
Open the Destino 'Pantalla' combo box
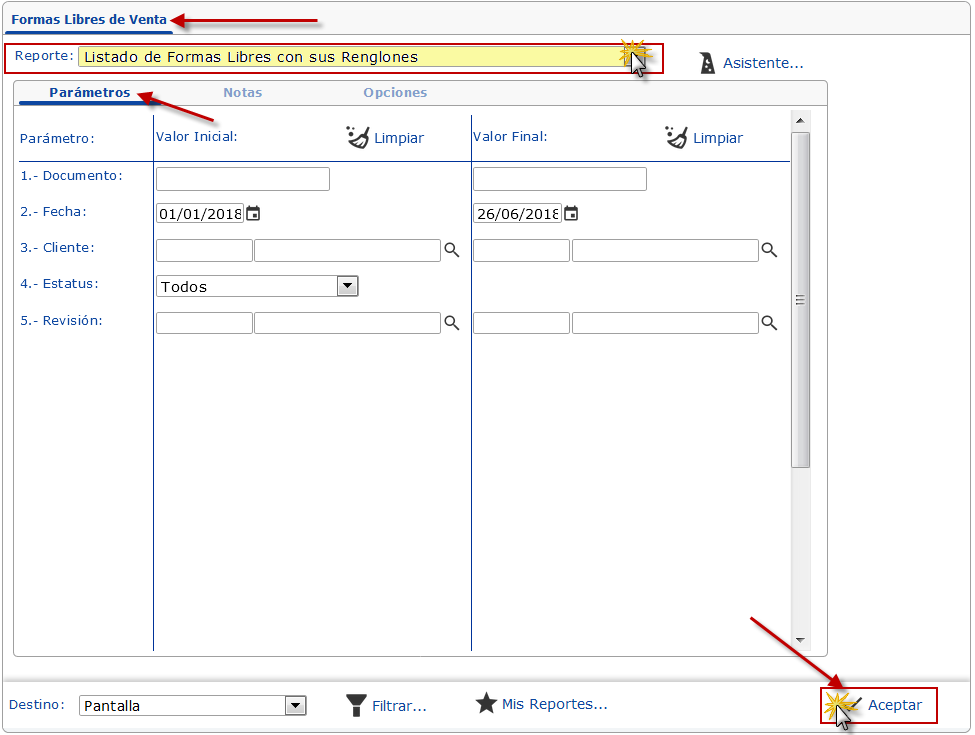click(193, 706)
